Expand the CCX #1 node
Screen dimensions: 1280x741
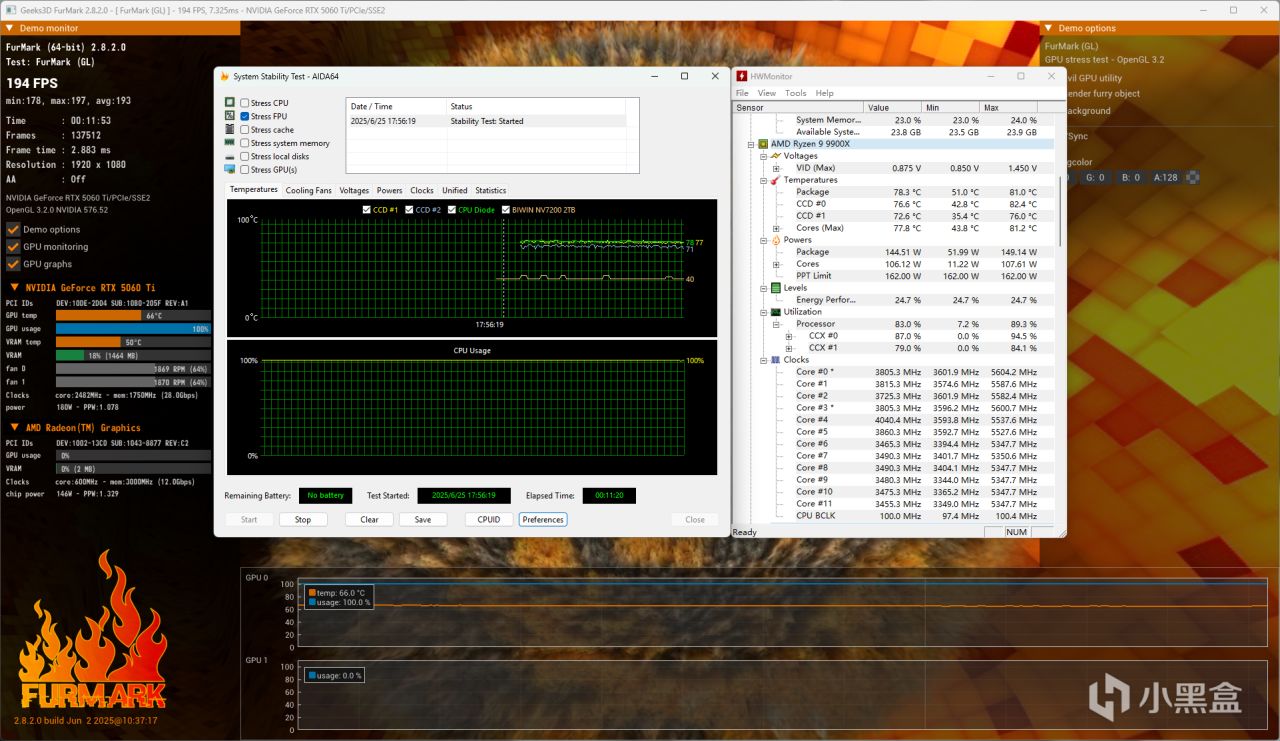788,348
